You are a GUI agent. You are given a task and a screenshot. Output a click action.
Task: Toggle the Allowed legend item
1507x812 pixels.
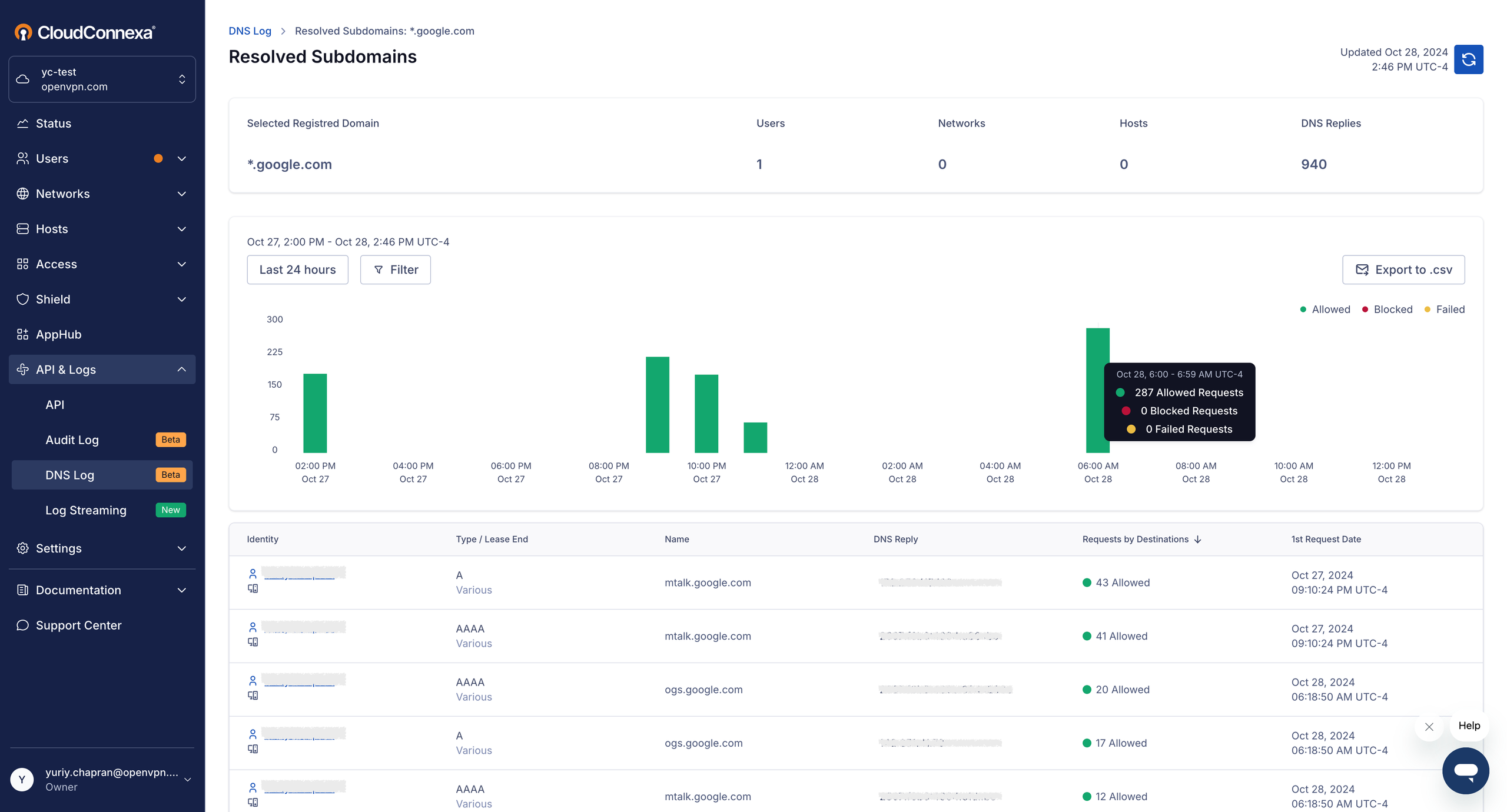1325,310
